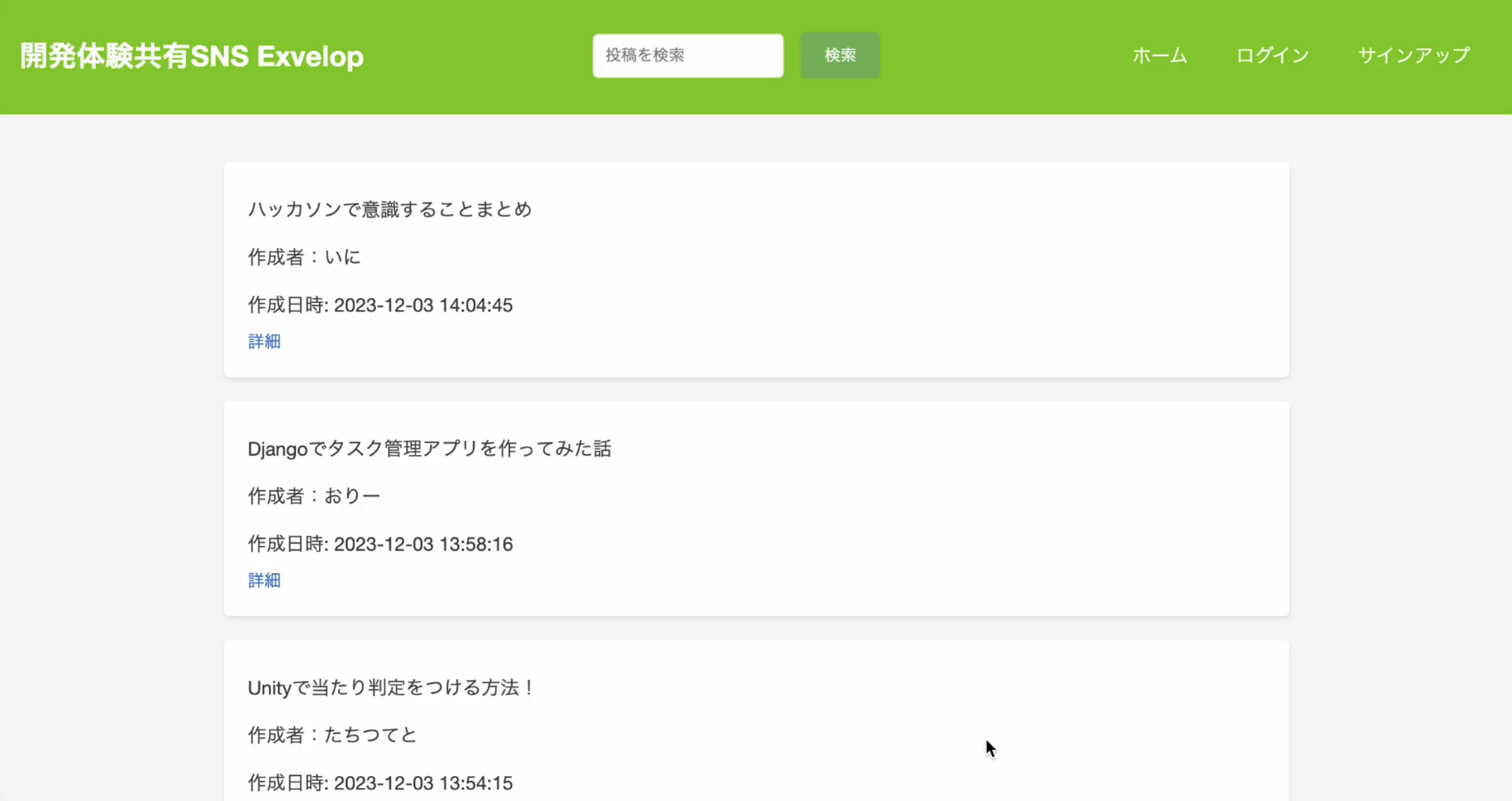
Task: Select the first post's creation timestamp
Action: [x=380, y=305]
